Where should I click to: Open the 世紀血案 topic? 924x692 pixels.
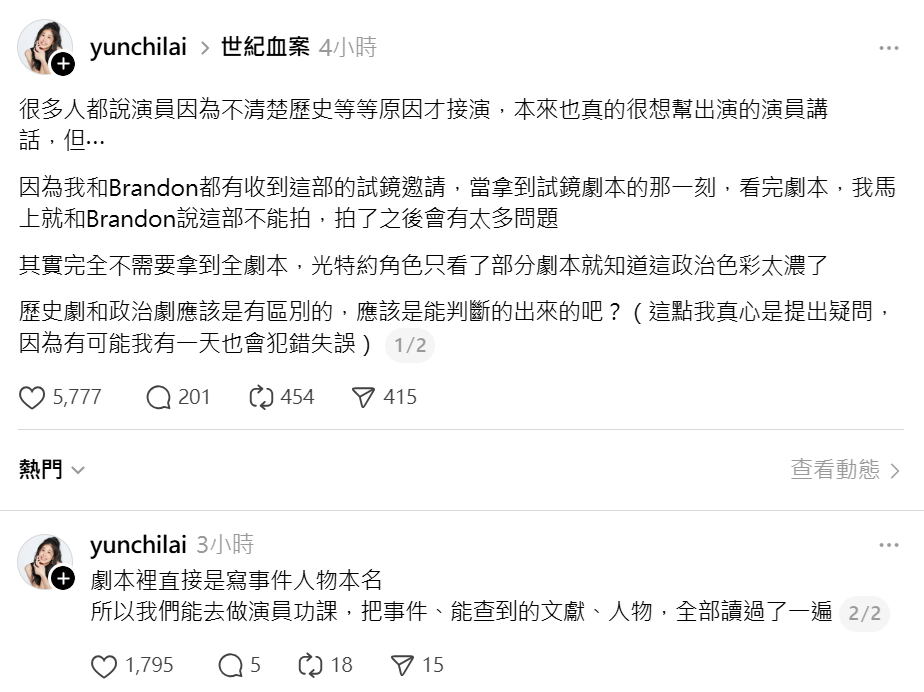point(265,48)
